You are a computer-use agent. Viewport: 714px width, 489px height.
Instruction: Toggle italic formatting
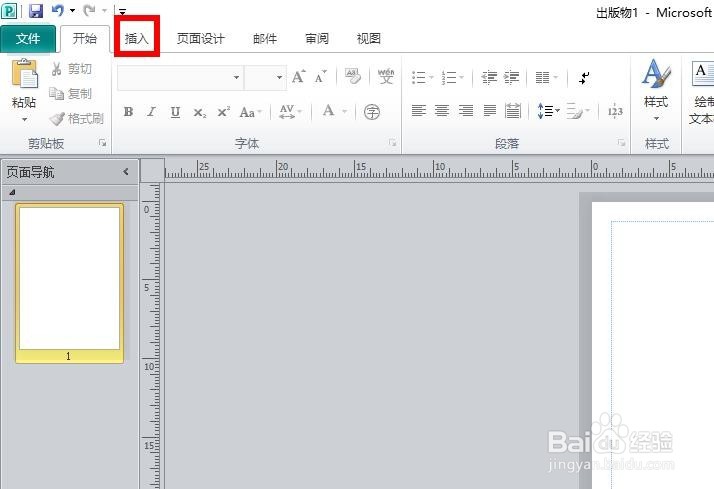pos(151,112)
